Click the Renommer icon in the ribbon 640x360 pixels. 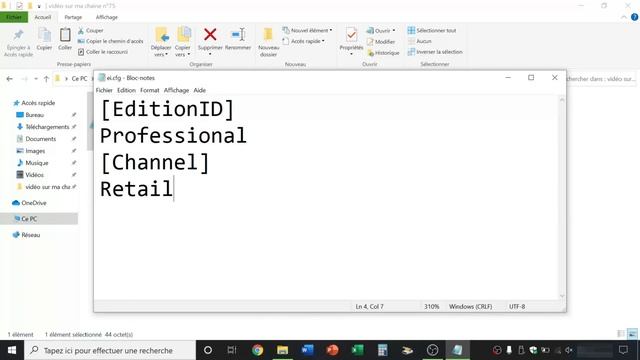click(x=238, y=35)
